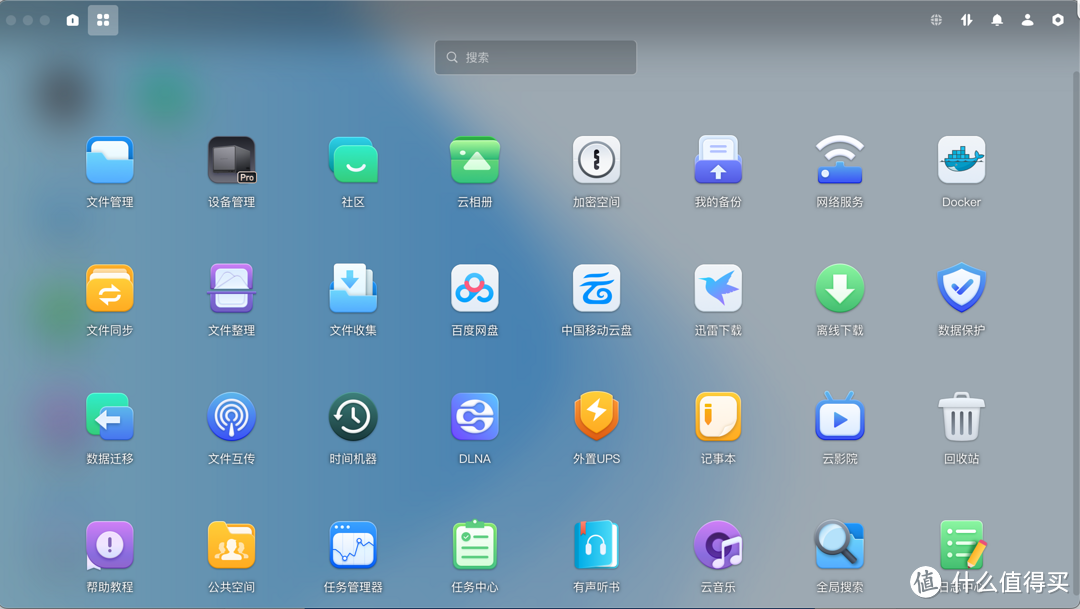
Task: Open 任务中心 task center app
Action: coord(475,546)
